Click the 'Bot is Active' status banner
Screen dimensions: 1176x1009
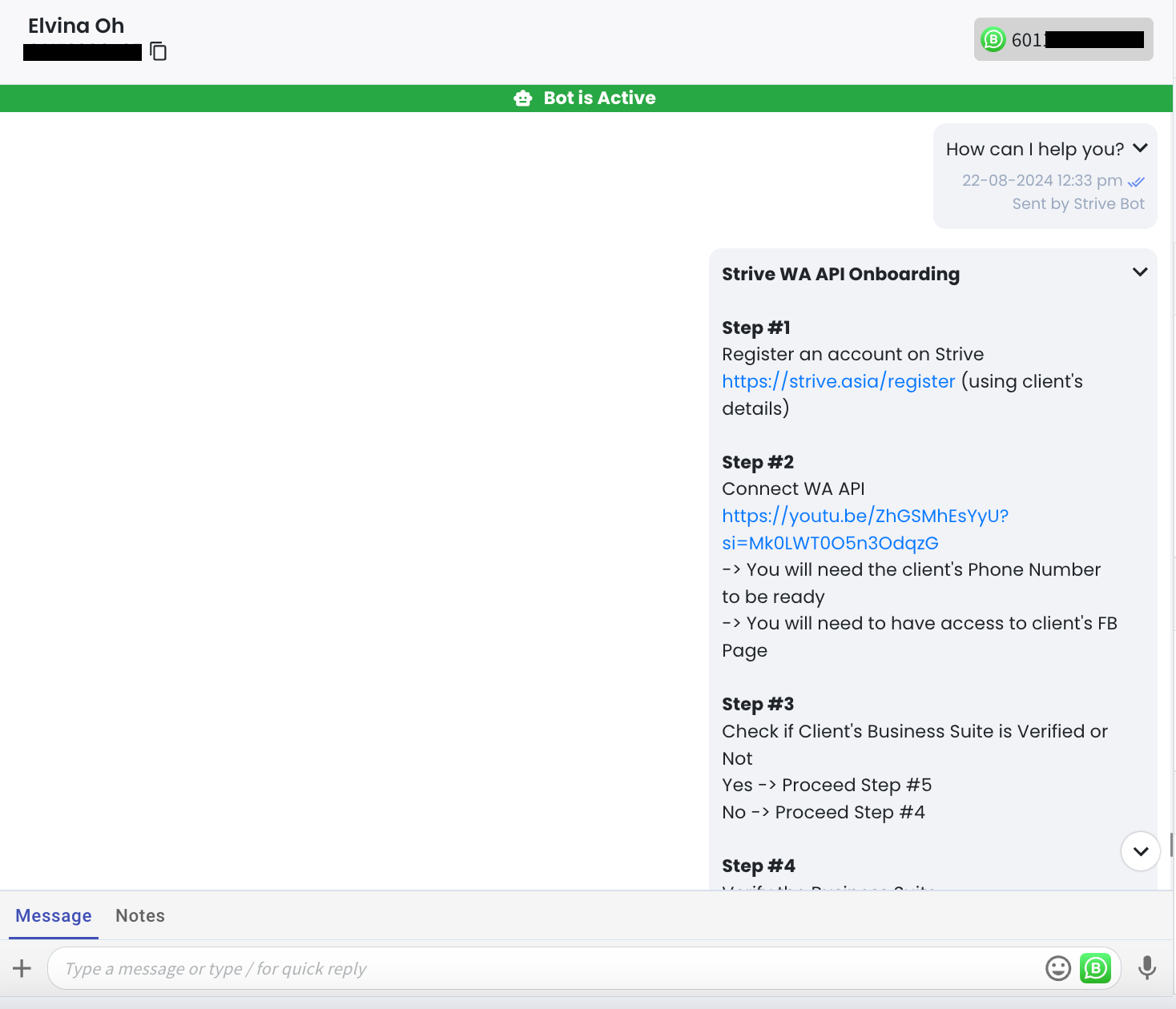pos(586,98)
